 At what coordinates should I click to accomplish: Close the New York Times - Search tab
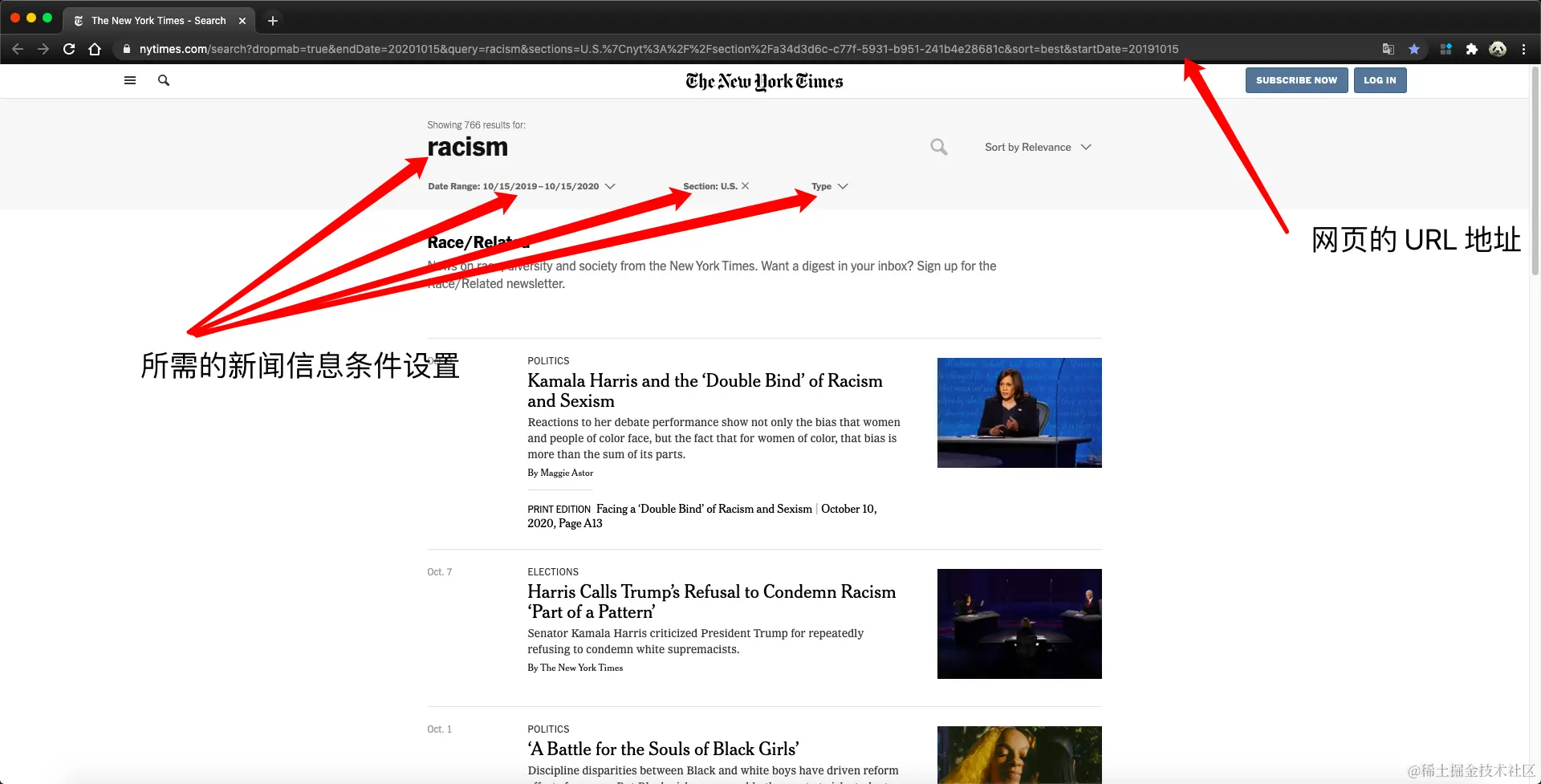point(242,21)
